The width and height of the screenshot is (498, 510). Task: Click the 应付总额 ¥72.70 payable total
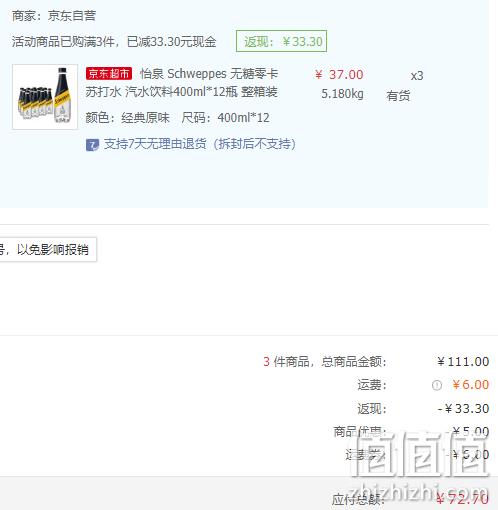pyautogui.click(x=410, y=499)
